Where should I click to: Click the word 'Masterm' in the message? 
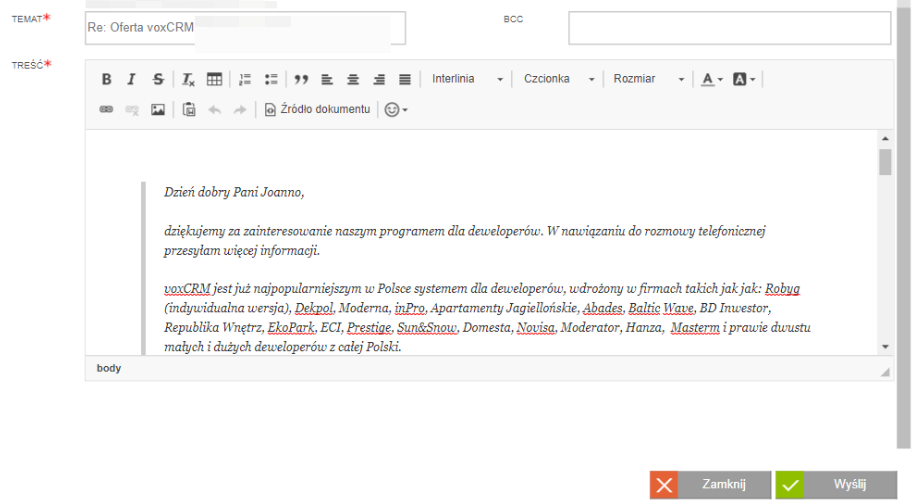pos(695,327)
